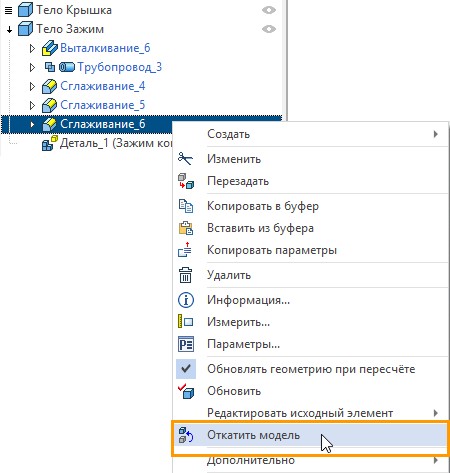
Task: Click the Откатить модель rollback icon
Action: (x=186, y=435)
